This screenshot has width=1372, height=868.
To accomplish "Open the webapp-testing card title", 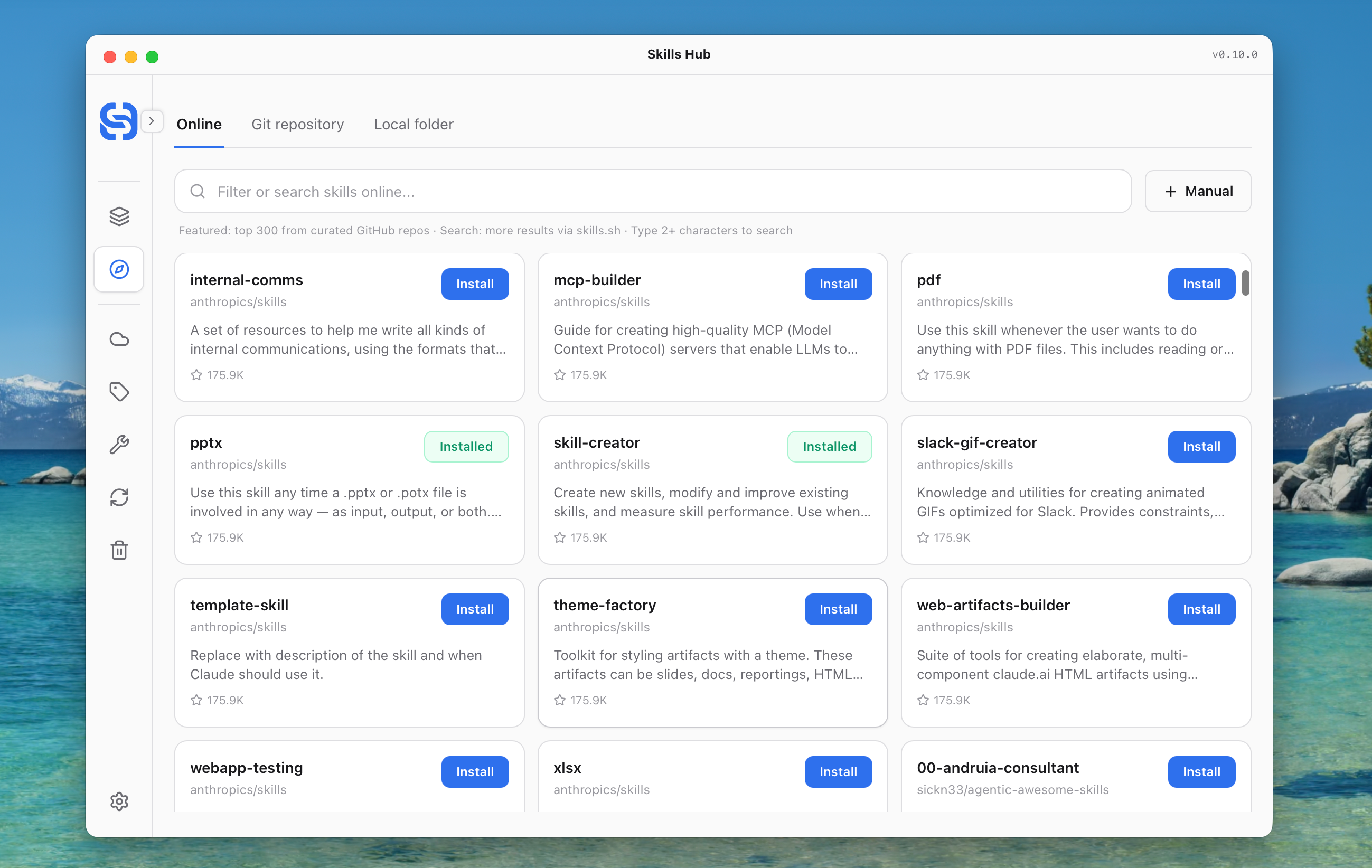I will pos(247,768).
